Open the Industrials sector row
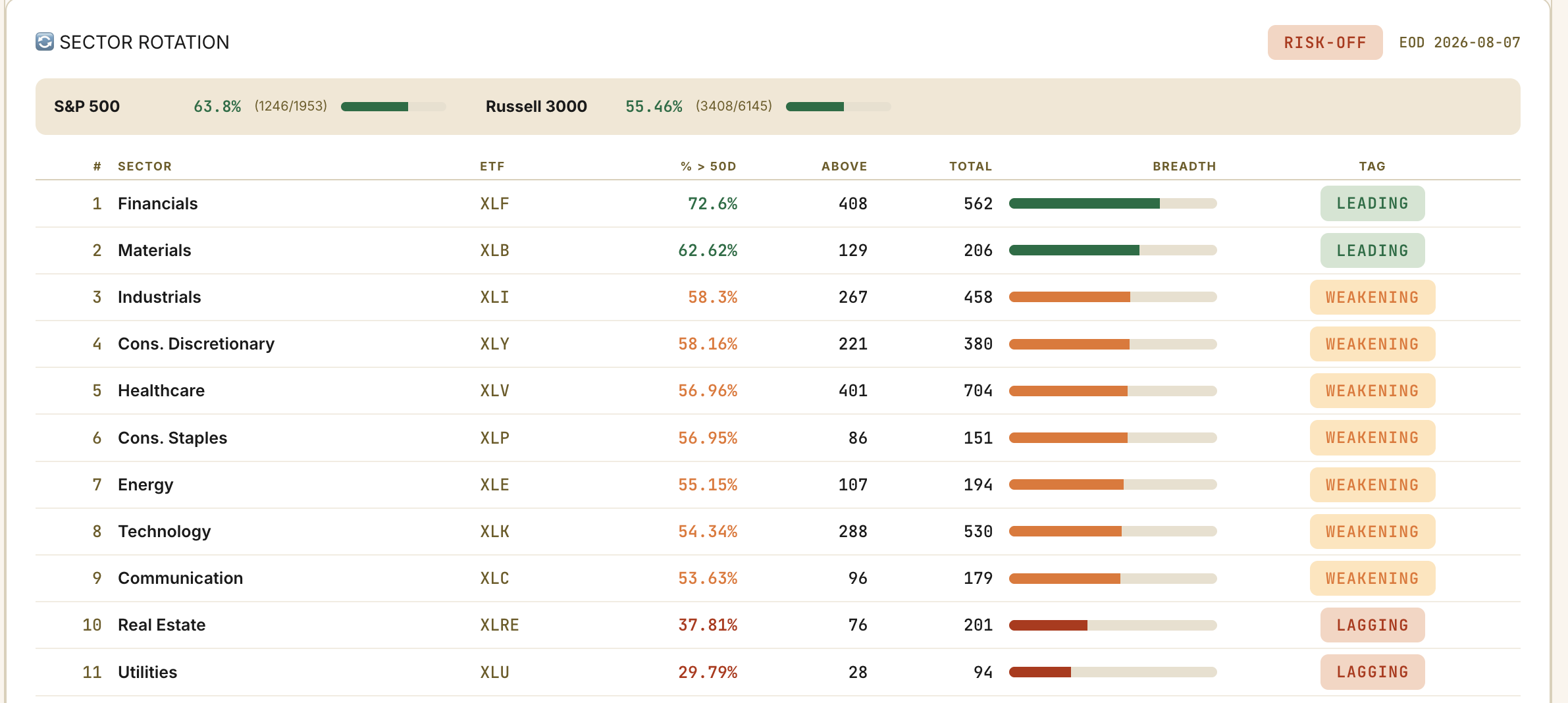Image resolution: width=1568 pixels, height=703 pixels. click(778, 298)
